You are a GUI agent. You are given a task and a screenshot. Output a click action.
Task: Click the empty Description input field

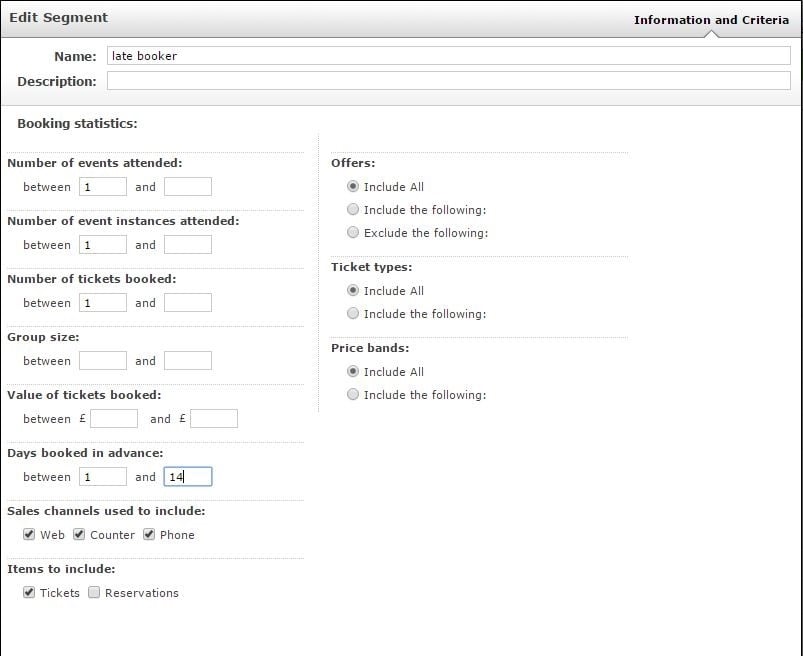tap(449, 81)
